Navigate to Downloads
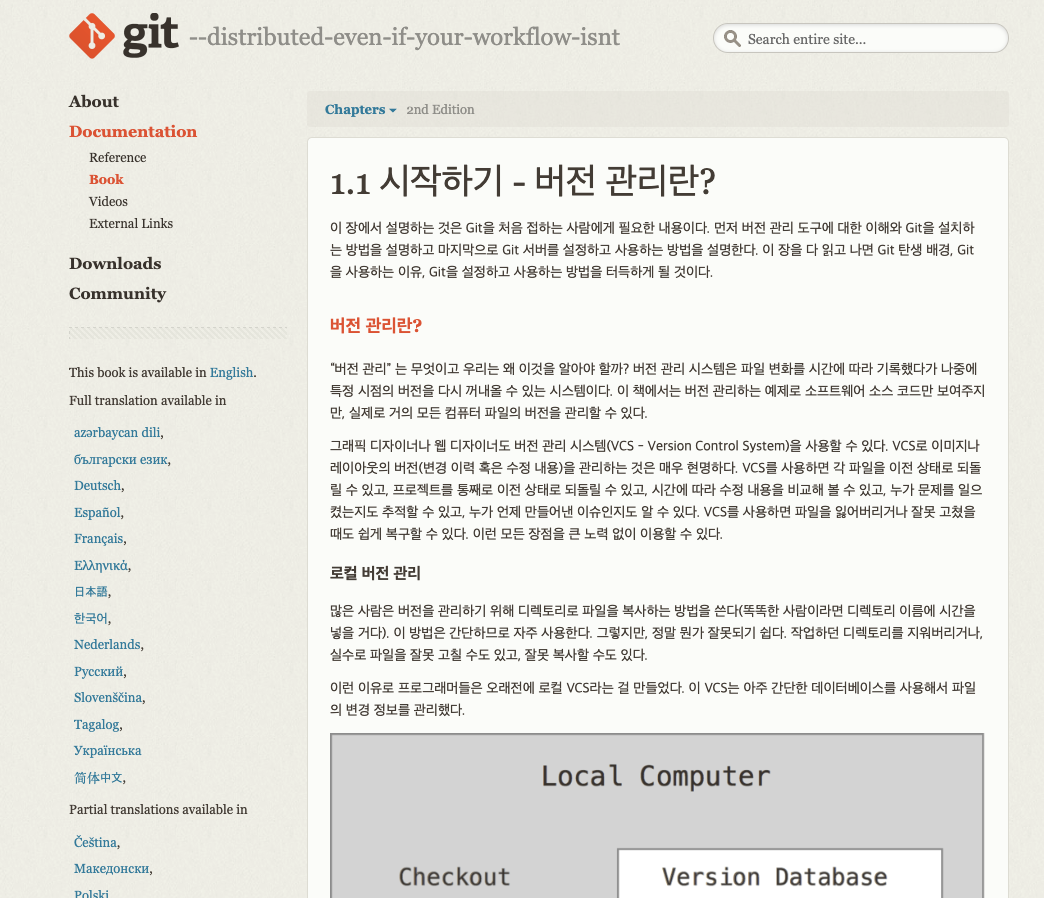1044x898 pixels. 115,263
